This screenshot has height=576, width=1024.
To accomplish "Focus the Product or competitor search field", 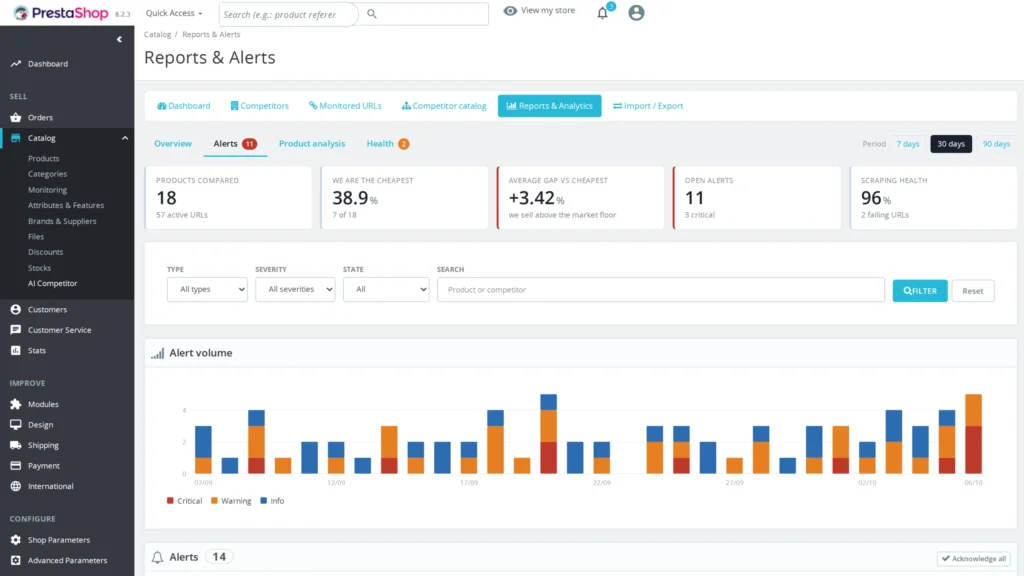I will click(661, 290).
